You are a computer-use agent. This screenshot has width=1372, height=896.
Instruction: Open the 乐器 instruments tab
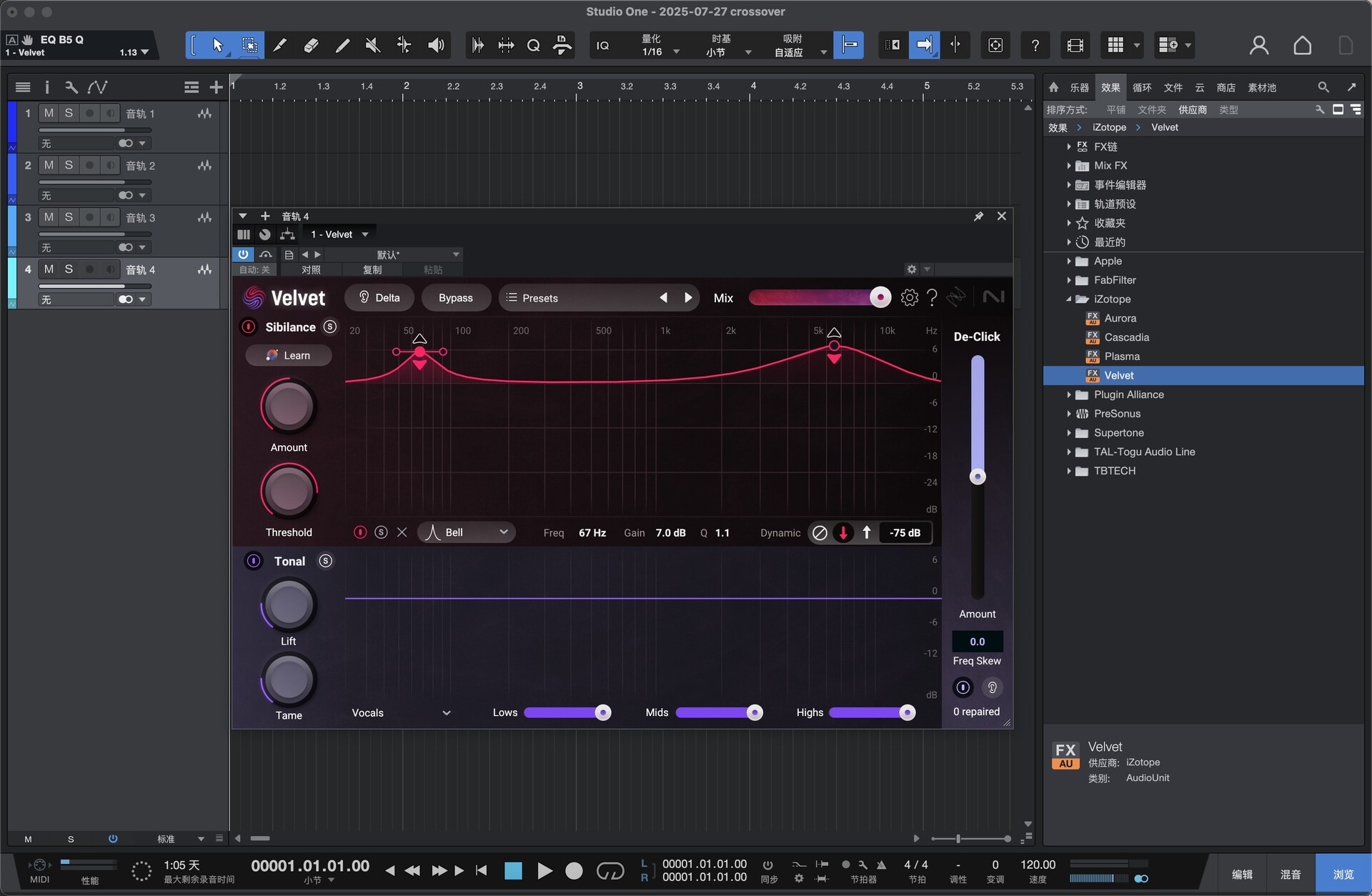click(1079, 87)
